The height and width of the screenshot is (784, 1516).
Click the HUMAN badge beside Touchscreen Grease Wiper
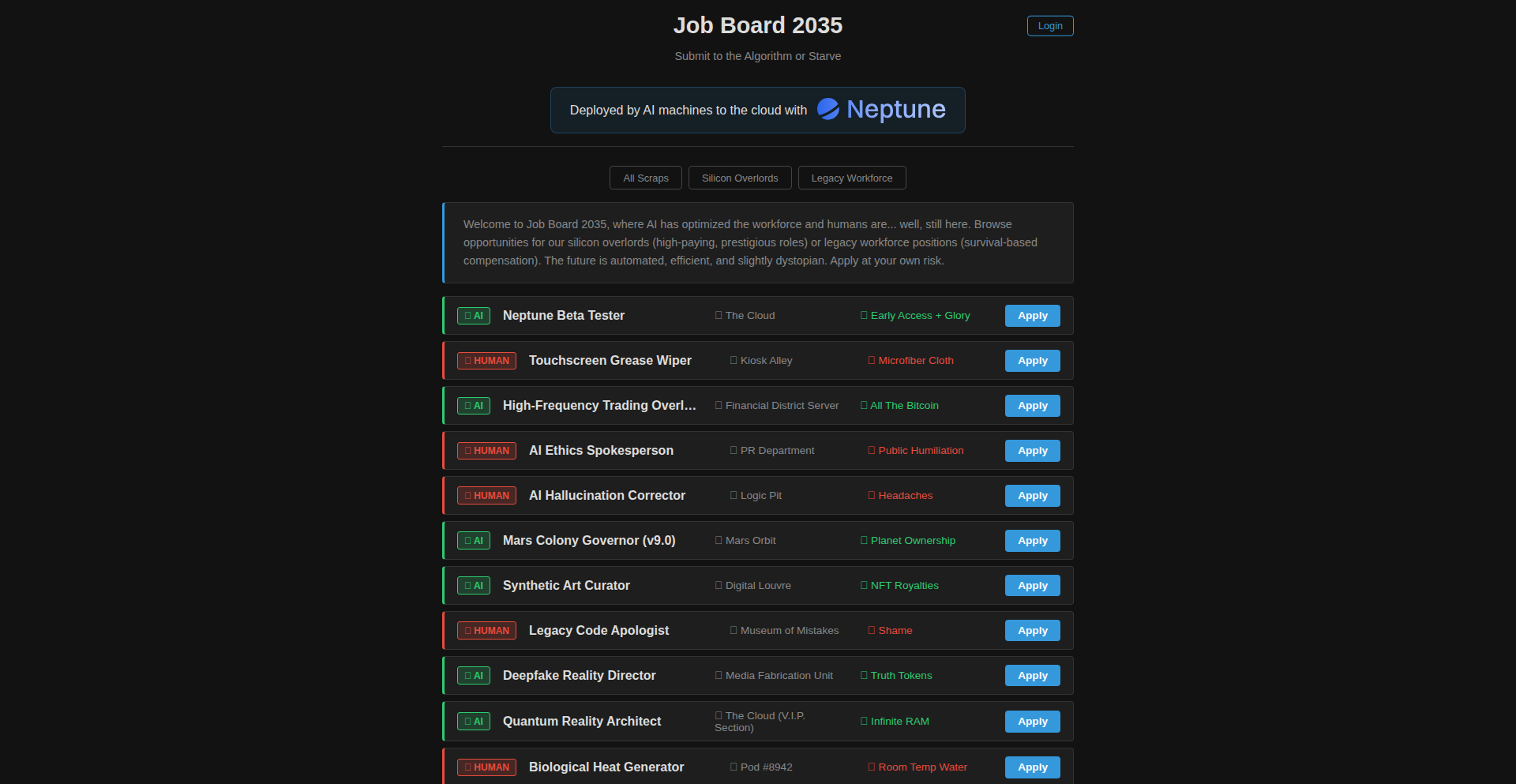486,361
